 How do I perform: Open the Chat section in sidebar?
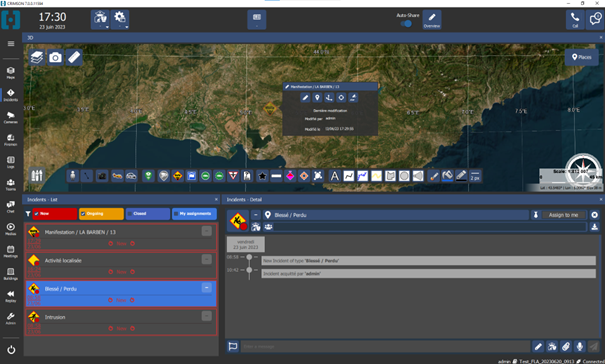tap(11, 207)
